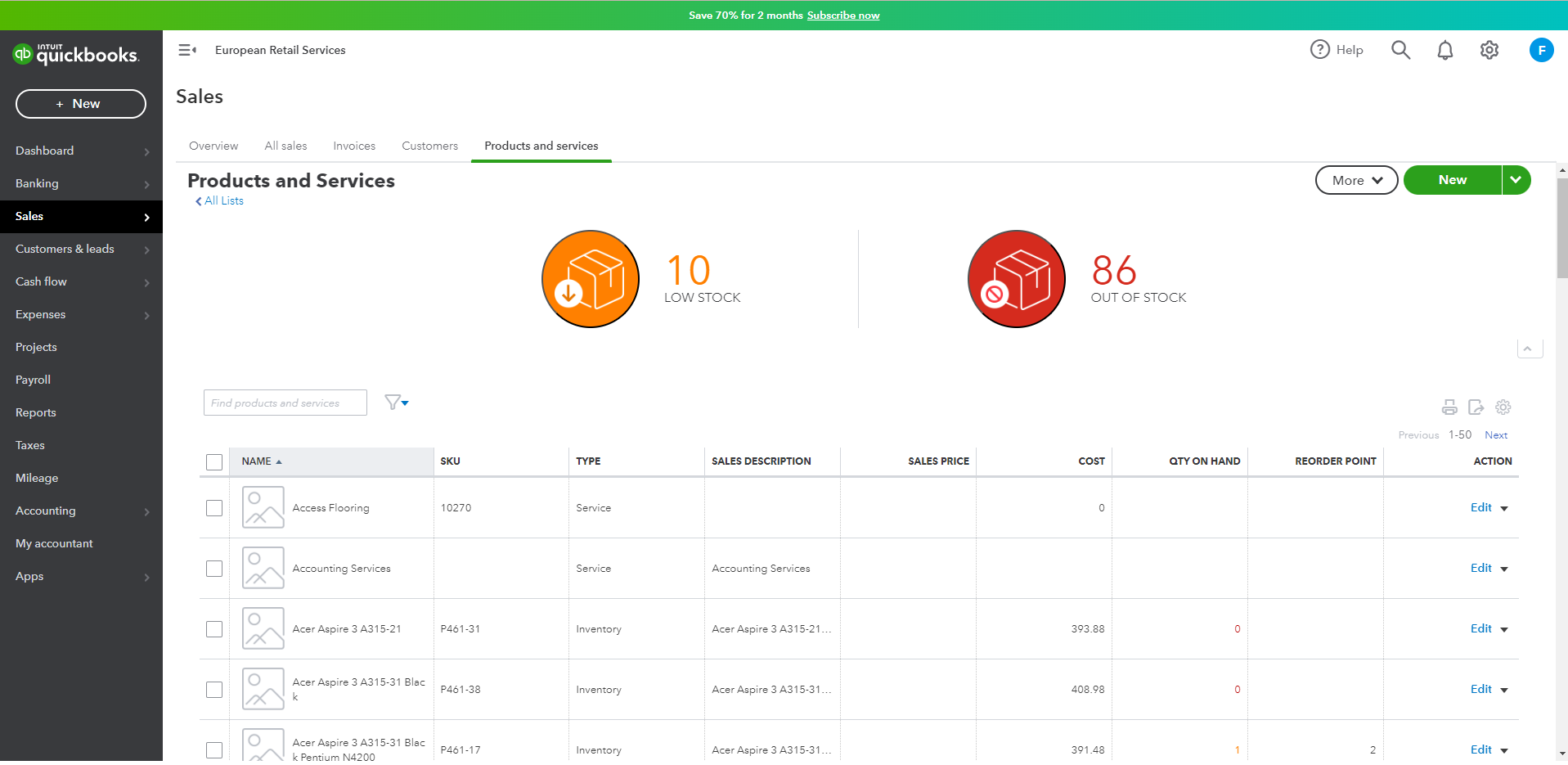1568x765 pixels.
Task: Tick the select-all checkbox in header
Action: 214,462
